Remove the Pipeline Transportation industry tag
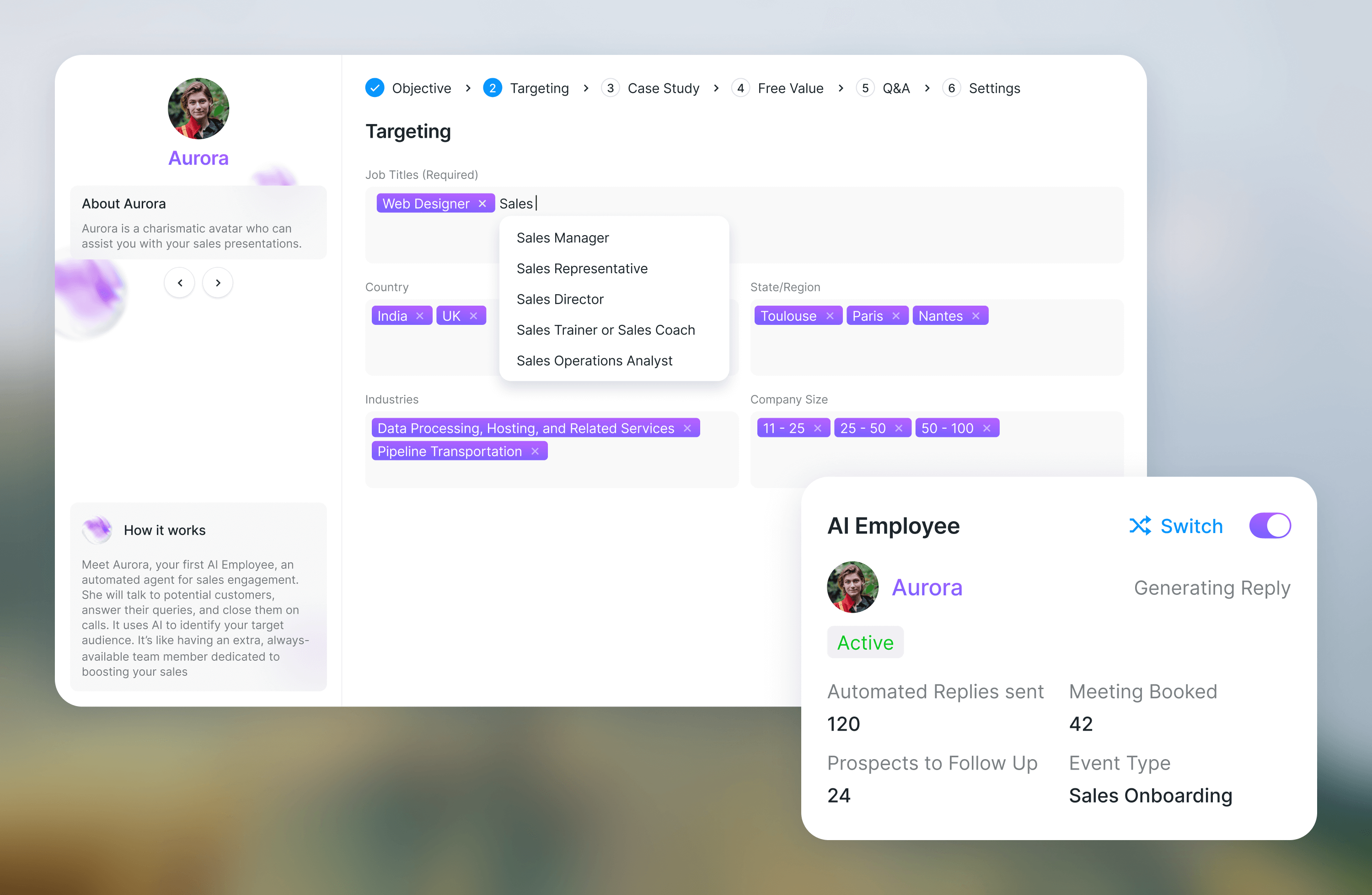 535,452
